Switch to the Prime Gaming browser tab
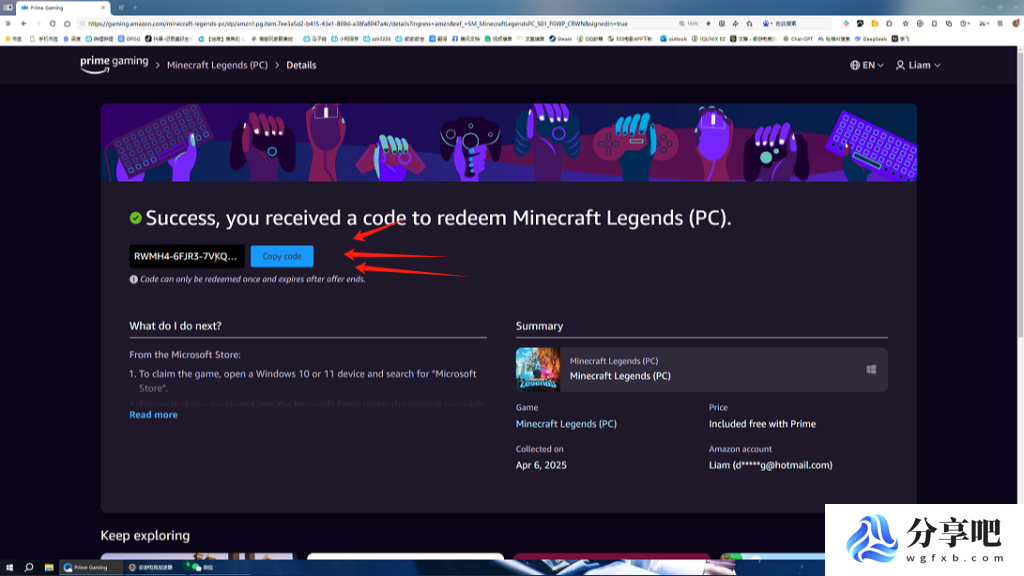Screen dimensions: 1024x576 [x=62, y=8]
